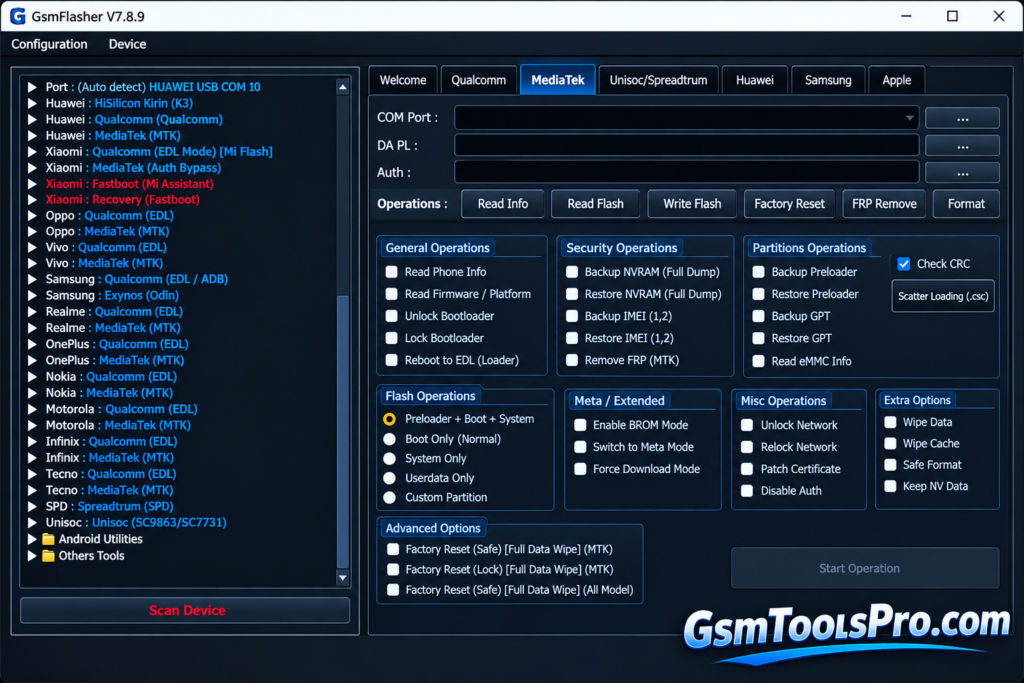
Task: Switch to the Qualcomm tab
Action: pos(479,80)
